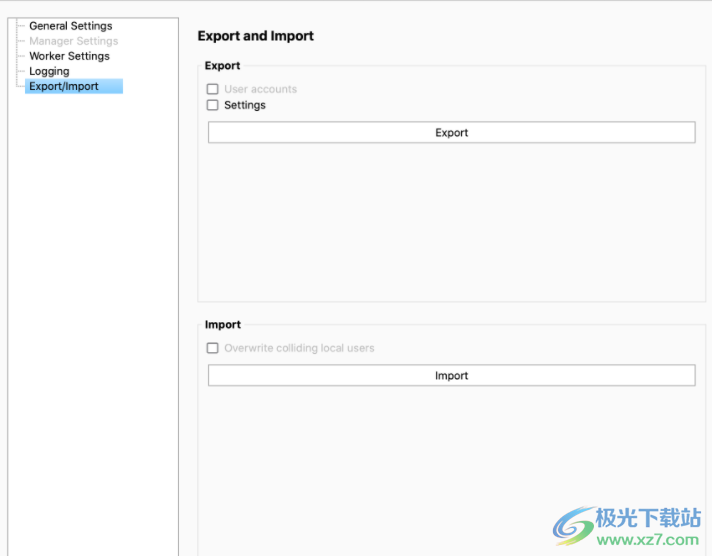Click empty space inside the Export group box

[x=450, y=220]
